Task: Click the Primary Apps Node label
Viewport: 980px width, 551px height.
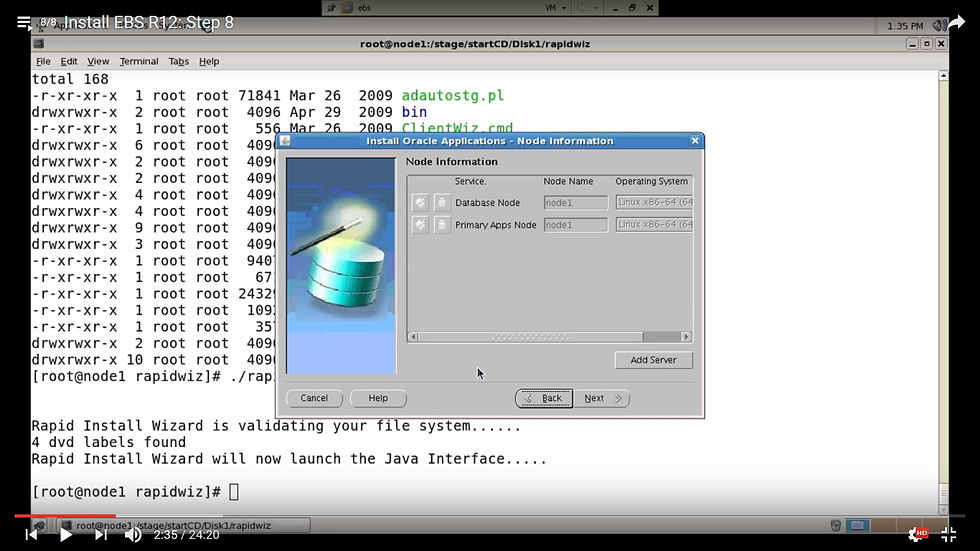Action: [x=496, y=225]
